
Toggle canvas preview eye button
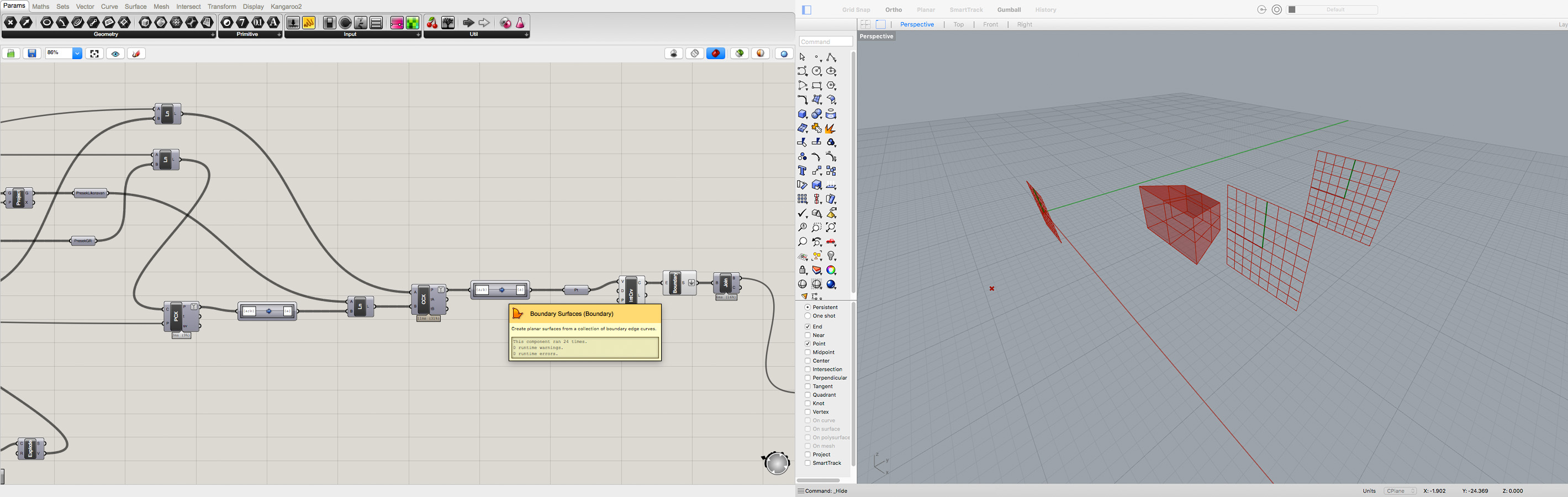point(115,54)
